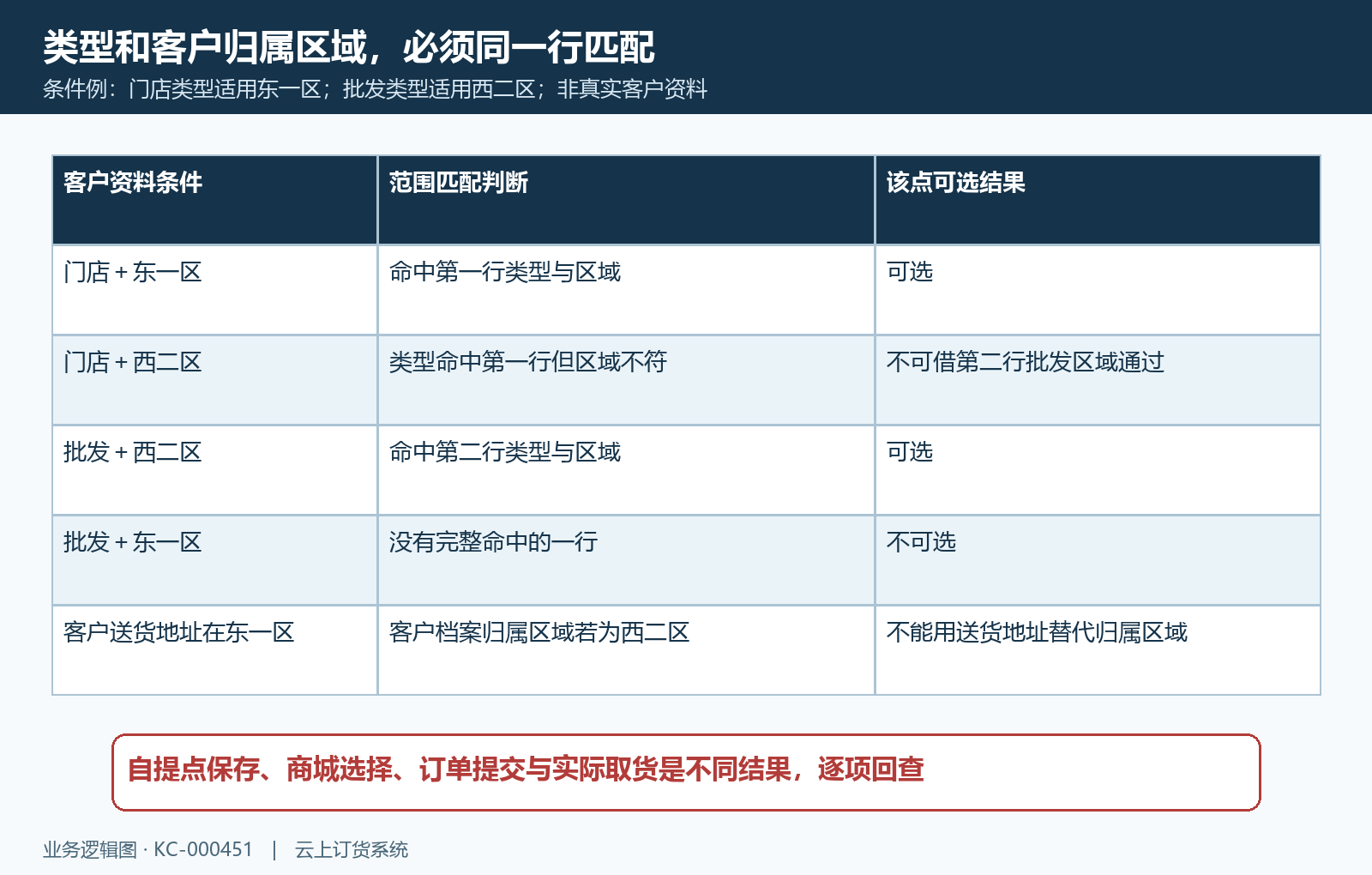Select the cell 门店 + 东一区
The image size is (1372, 875).
(x=215, y=290)
